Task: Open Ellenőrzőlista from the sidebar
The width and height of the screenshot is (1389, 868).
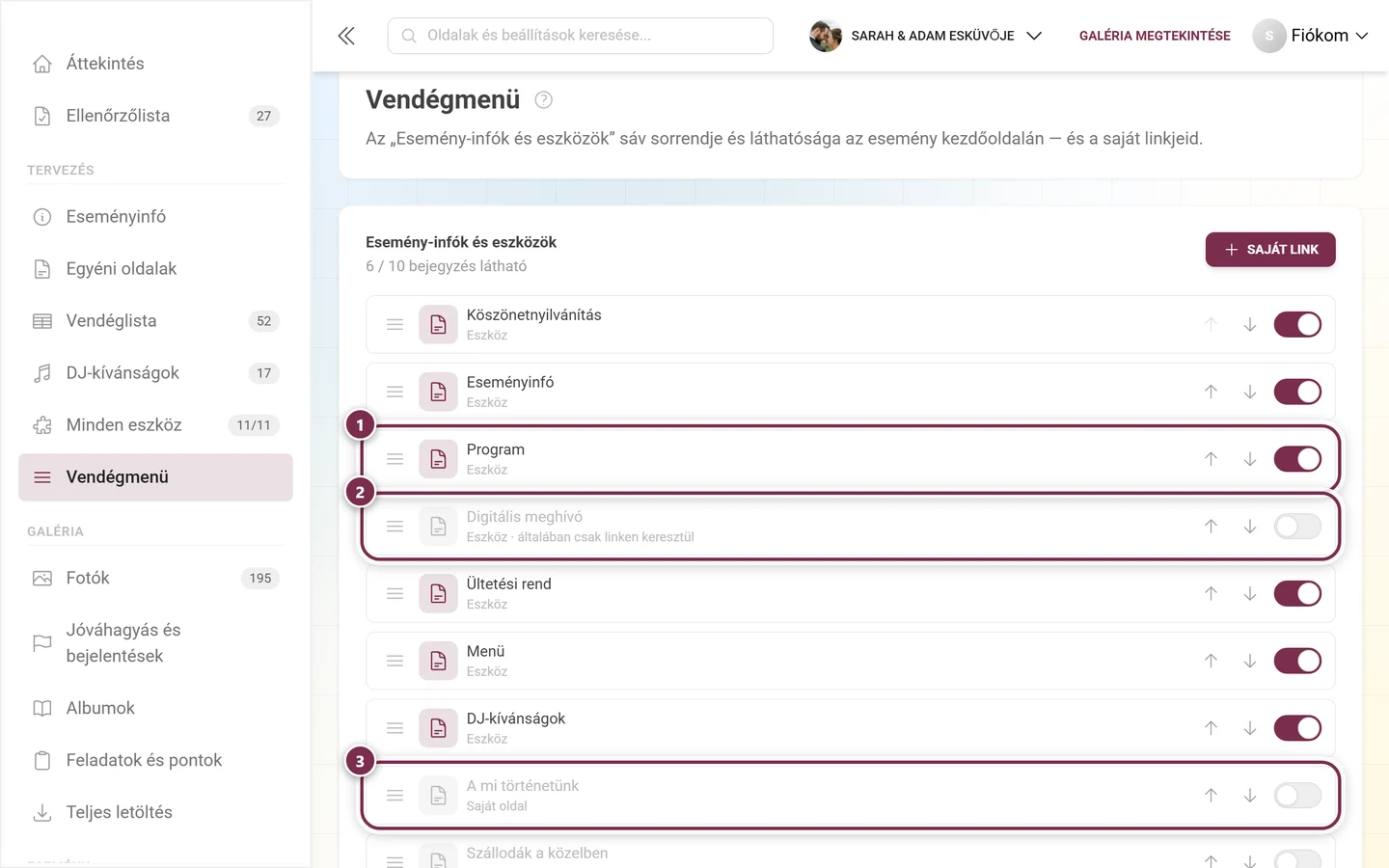Action: point(155,116)
